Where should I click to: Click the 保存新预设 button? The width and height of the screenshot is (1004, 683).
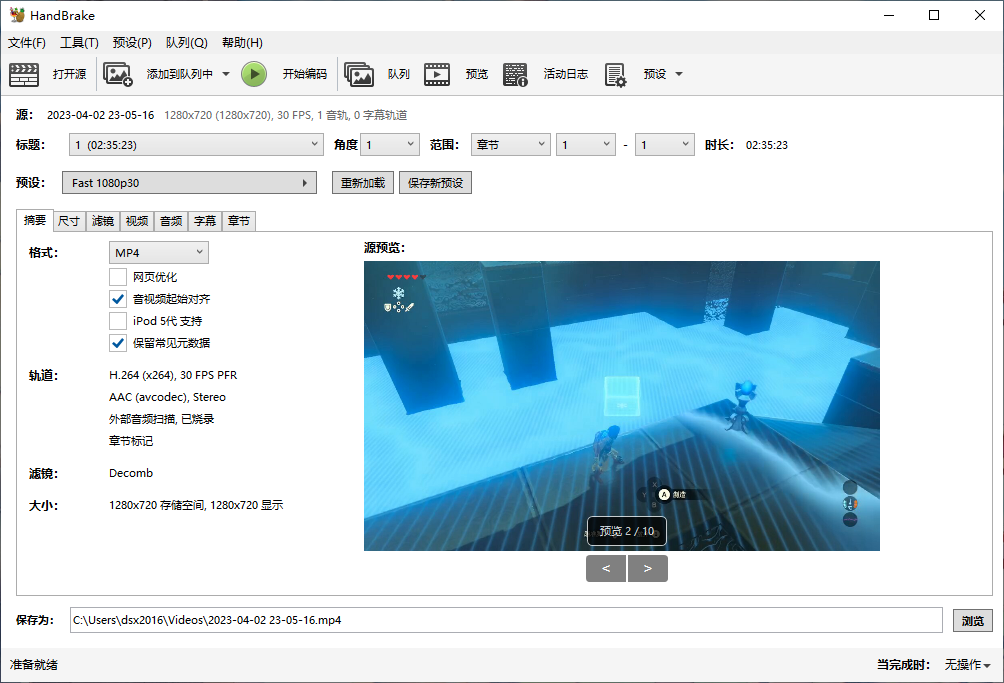(x=435, y=183)
